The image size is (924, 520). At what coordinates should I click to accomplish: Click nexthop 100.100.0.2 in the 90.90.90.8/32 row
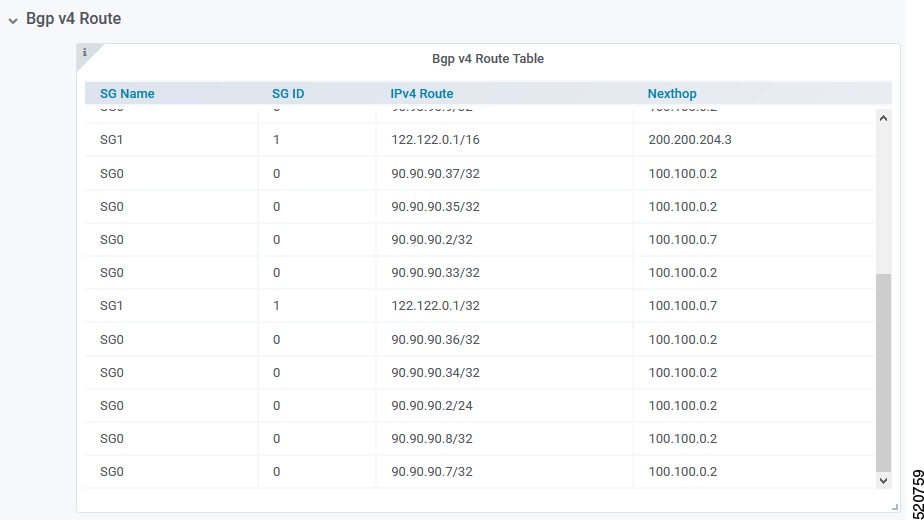tap(682, 439)
